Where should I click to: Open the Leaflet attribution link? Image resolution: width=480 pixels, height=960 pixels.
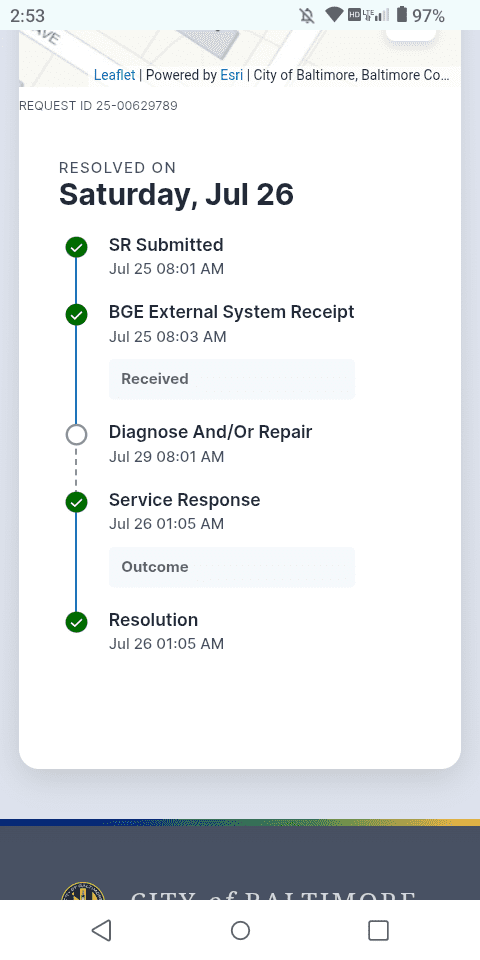pos(114,75)
